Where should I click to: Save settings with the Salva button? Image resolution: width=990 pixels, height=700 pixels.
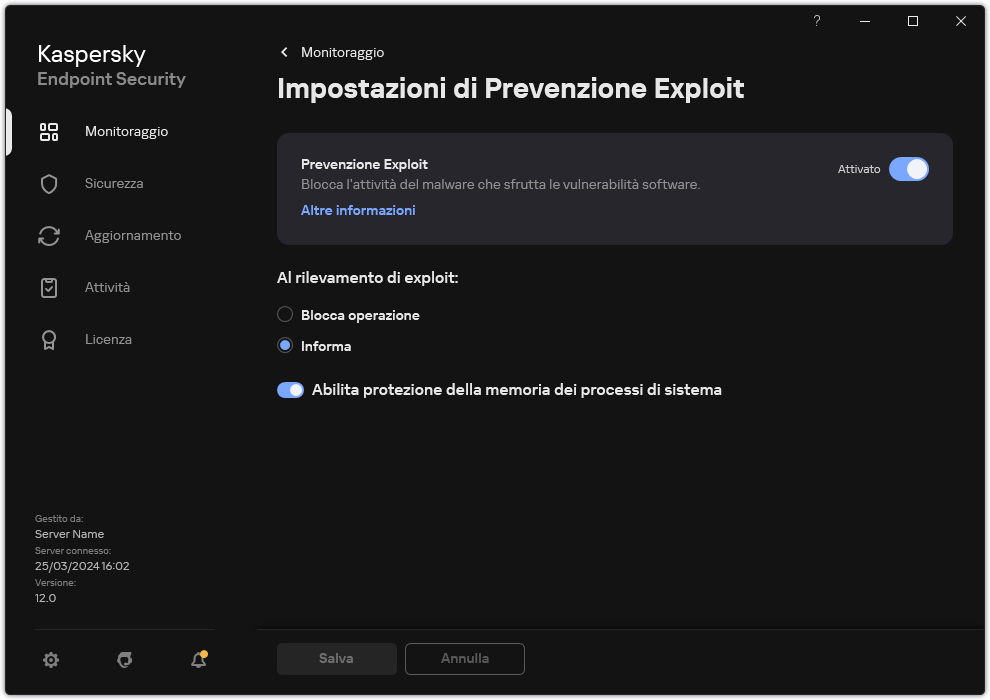pyautogui.click(x=336, y=658)
